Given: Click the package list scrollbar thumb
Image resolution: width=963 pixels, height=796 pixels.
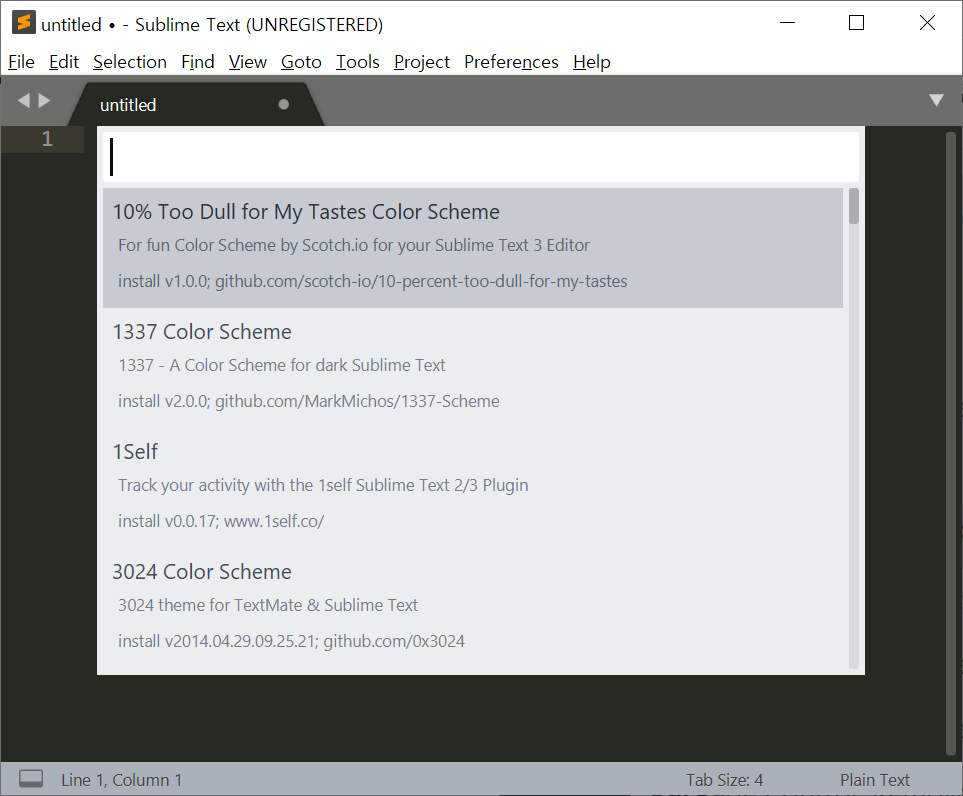Looking at the screenshot, I should pos(854,206).
